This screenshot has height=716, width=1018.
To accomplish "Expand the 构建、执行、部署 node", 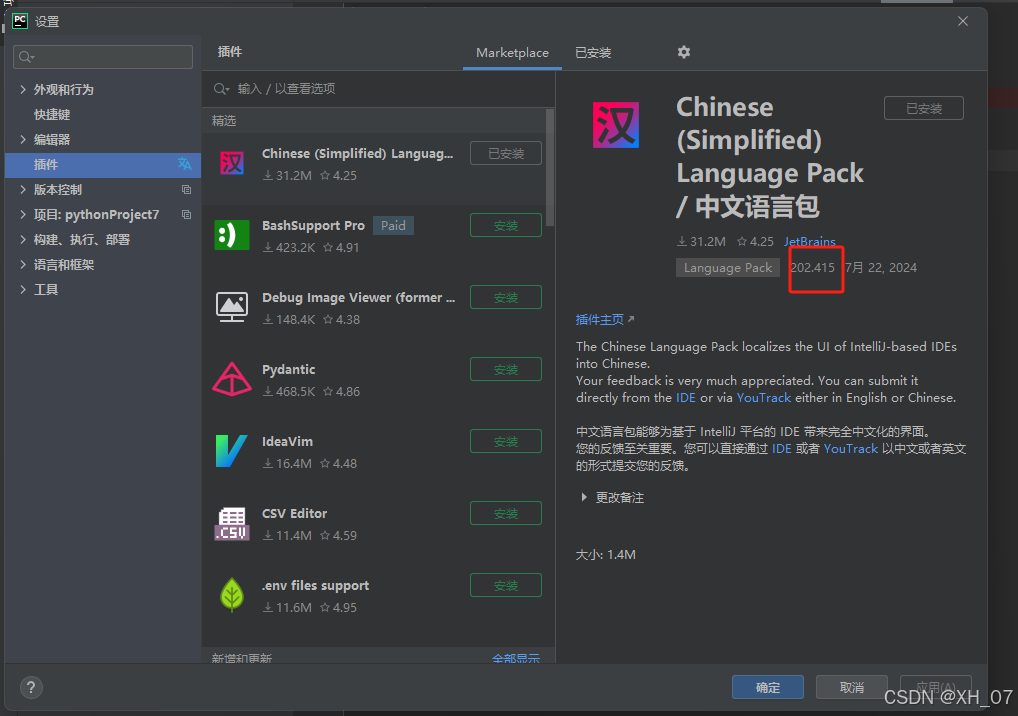I will (x=23, y=239).
